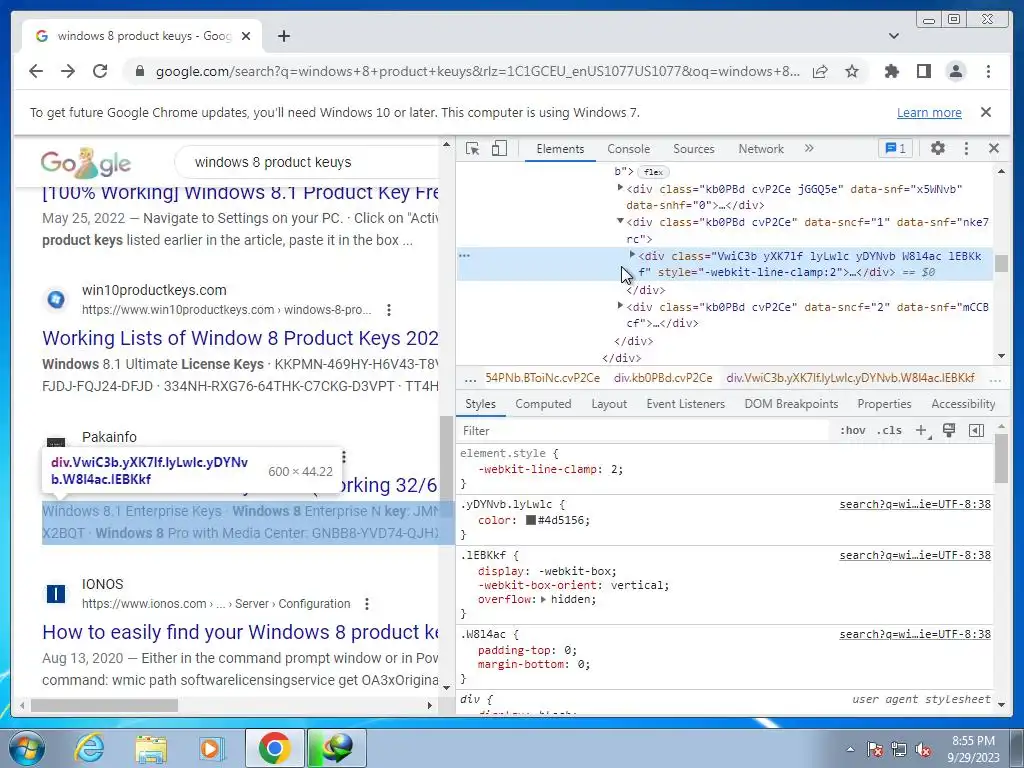This screenshot has width=1024, height=768.
Task: Expand the selected VwiC3b div node
Action: click(x=632, y=255)
